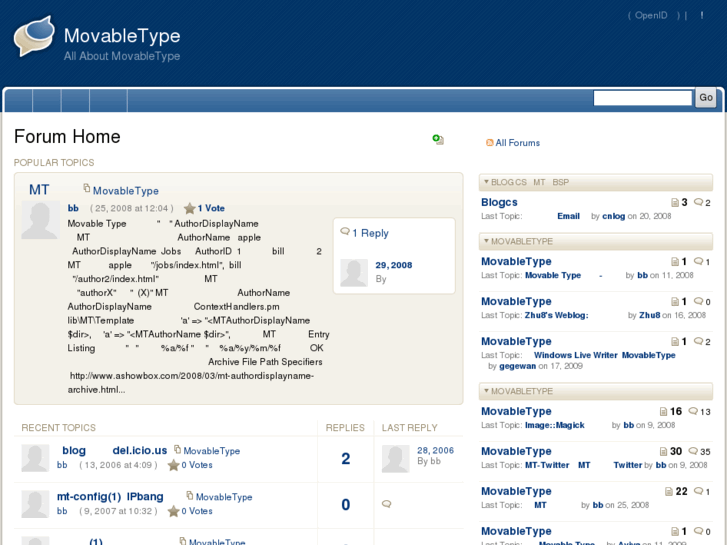727x545 pixels.
Task: Open the gegewan author link
Action: coord(517,366)
